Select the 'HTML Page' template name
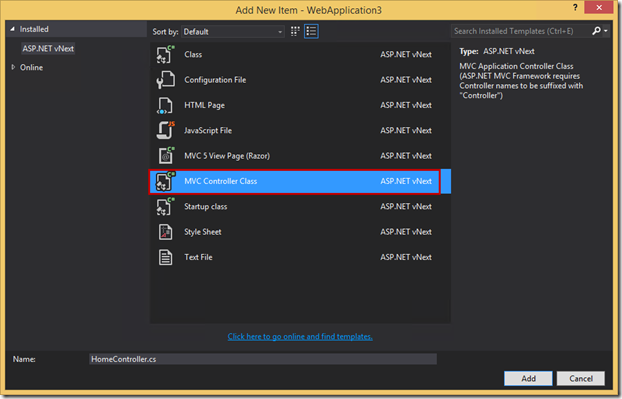The width and height of the screenshot is (622, 399). 204,105
